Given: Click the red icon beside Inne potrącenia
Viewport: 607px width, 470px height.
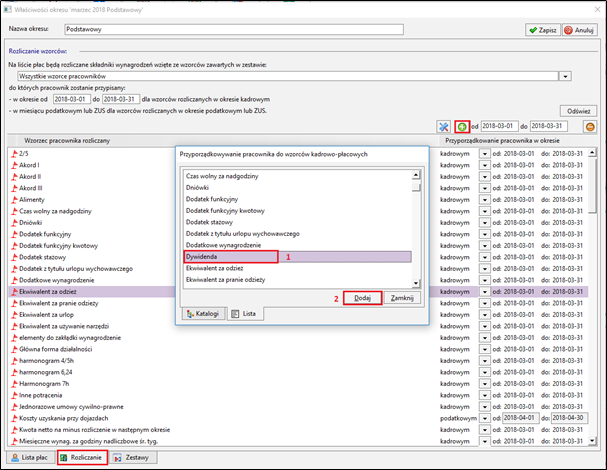Looking at the screenshot, I should click(x=14, y=395).
